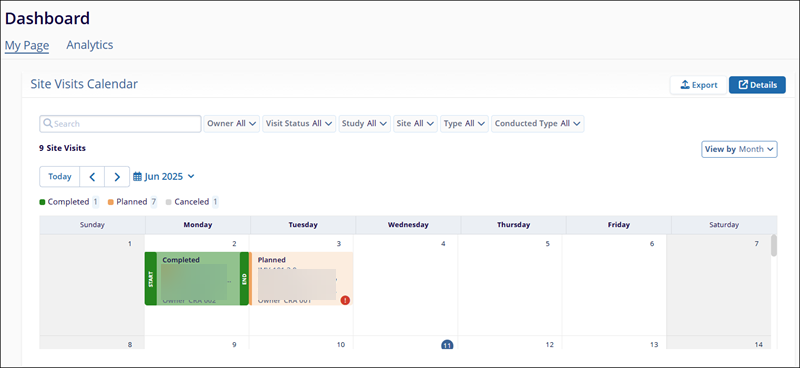Click the magnifier icon in Search box

48,124
